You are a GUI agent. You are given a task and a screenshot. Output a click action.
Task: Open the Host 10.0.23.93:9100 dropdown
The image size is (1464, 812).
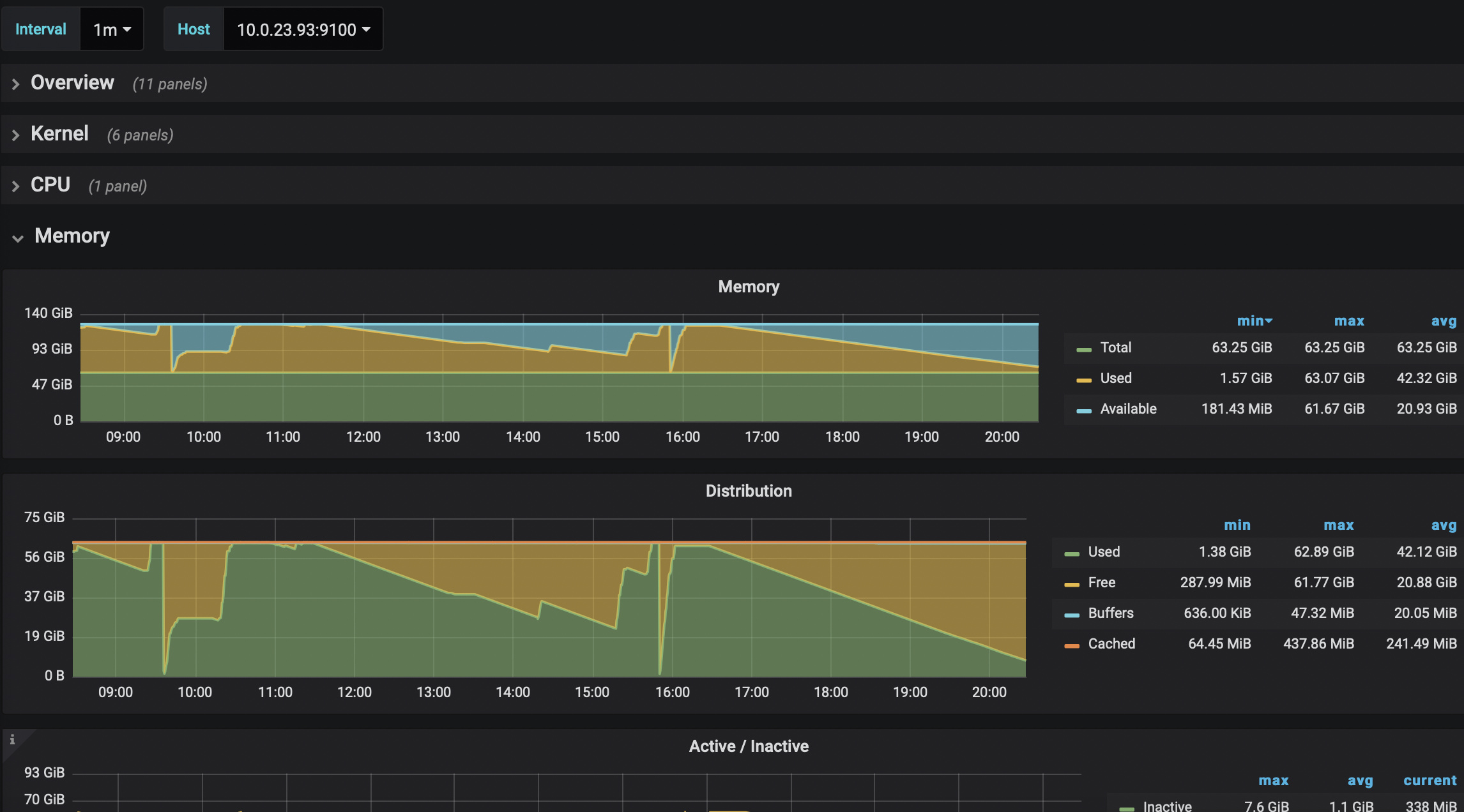[x=303, y=29]
